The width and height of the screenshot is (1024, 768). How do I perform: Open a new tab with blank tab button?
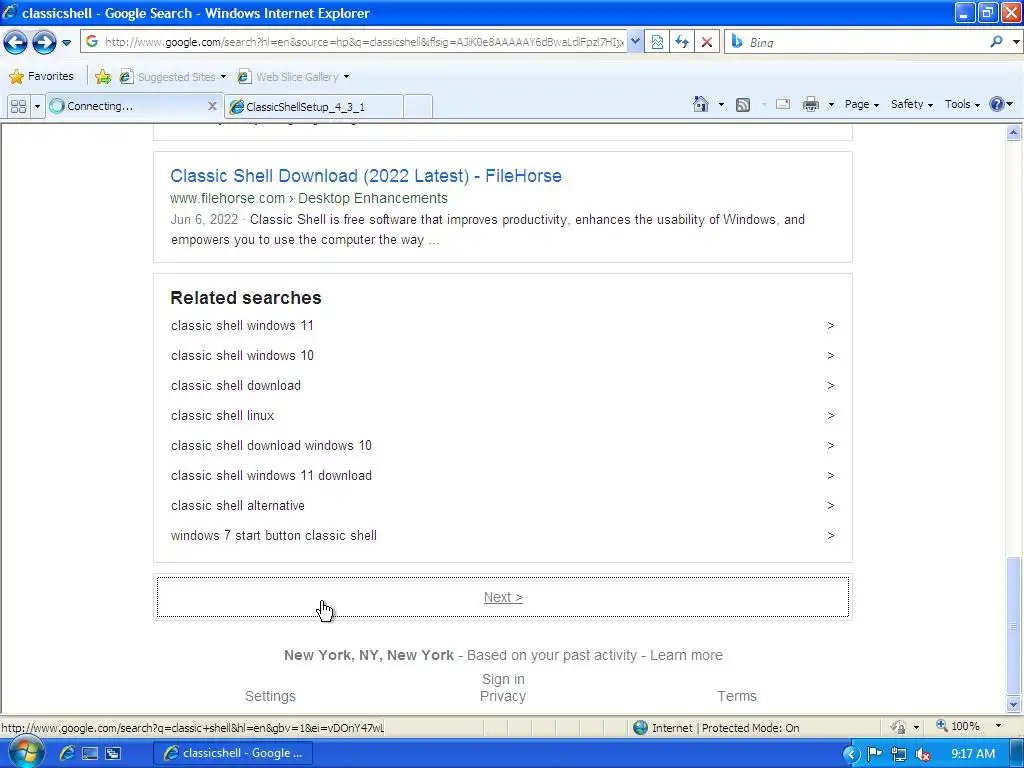pos(418,106)
